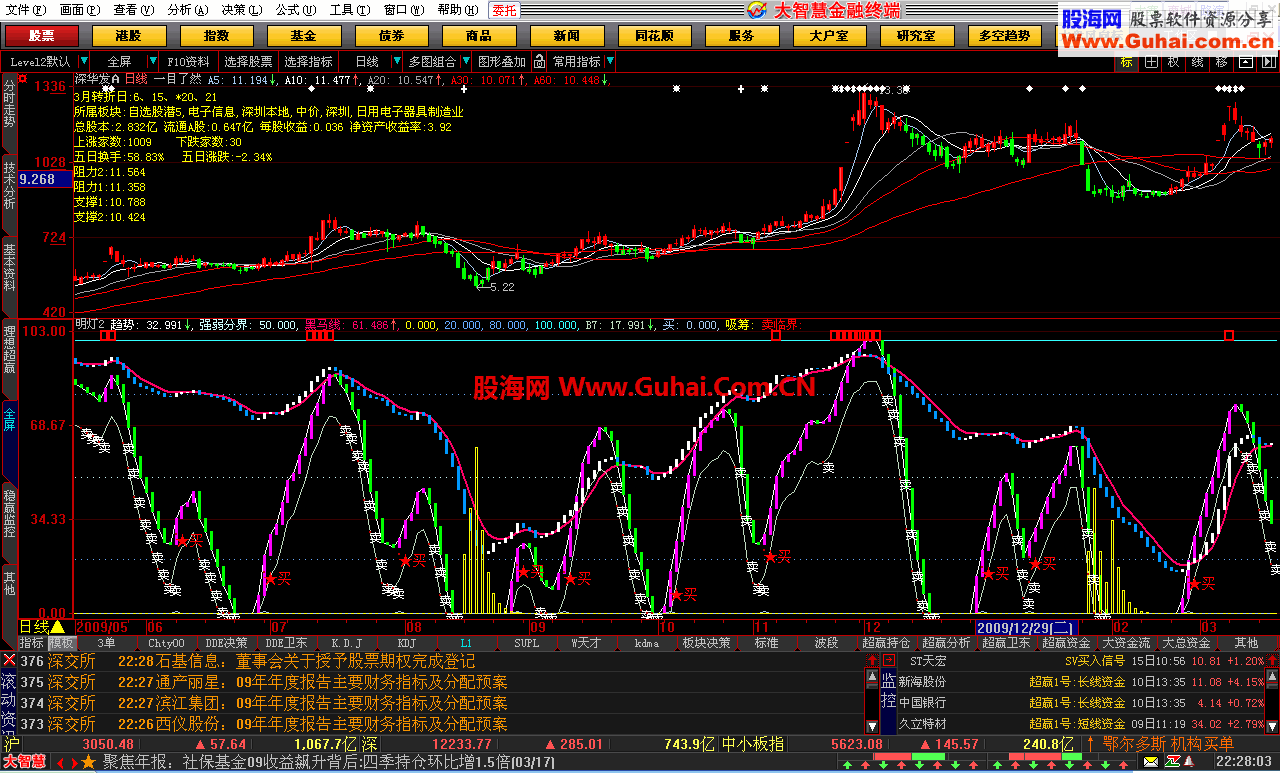Screen dimensions: 1280x773
Task: Toggle the 移 move button
Action: point(1221,61)
